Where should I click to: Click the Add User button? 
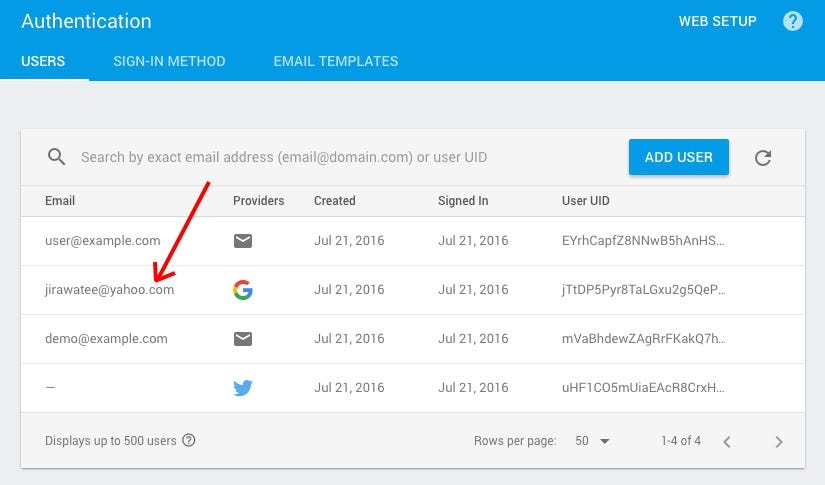pos(678,157)
